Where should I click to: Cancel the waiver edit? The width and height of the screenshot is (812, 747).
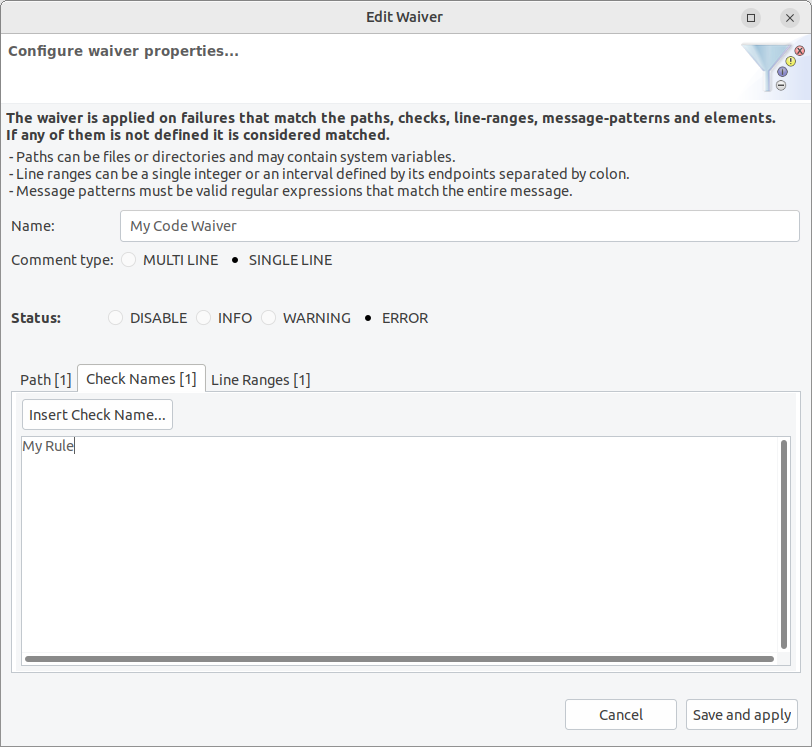(620, 714)
